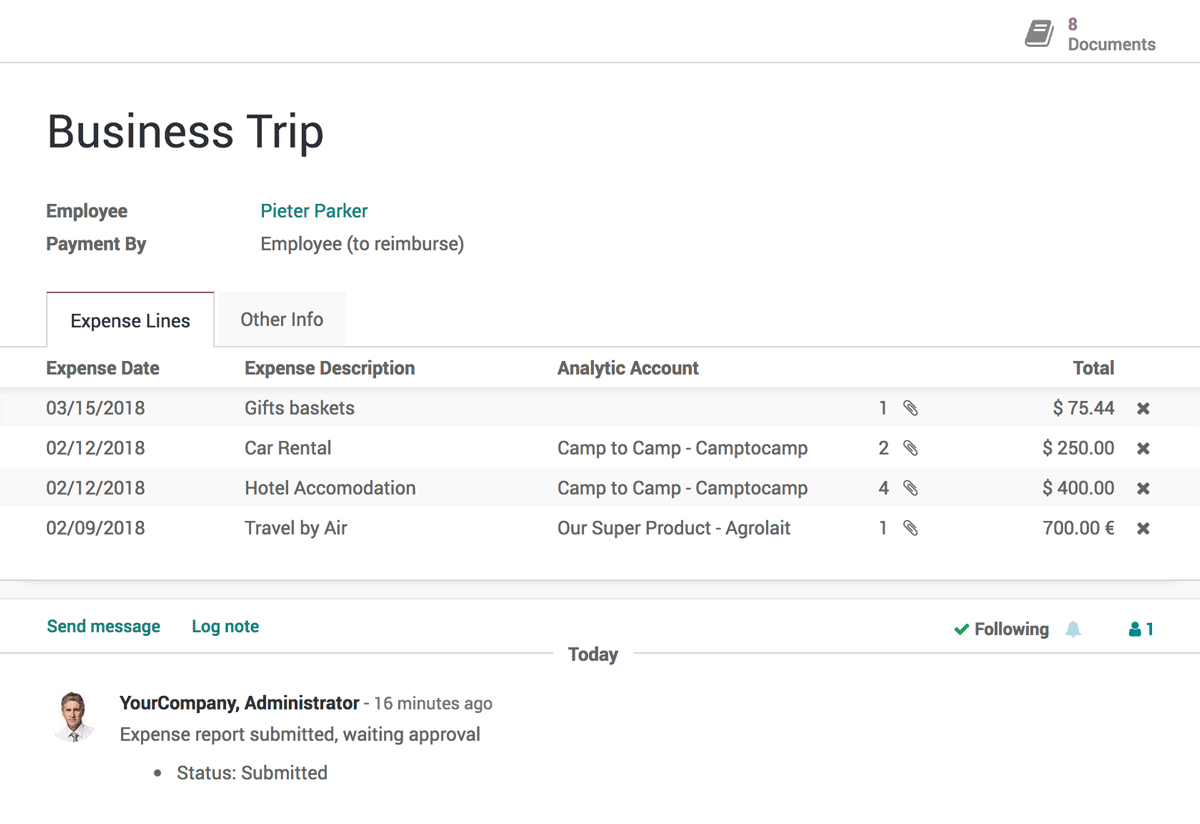Open Pieter Parker employee record
The height and width of the screenshot is (824, 1200).
click(x=314, y=211)
